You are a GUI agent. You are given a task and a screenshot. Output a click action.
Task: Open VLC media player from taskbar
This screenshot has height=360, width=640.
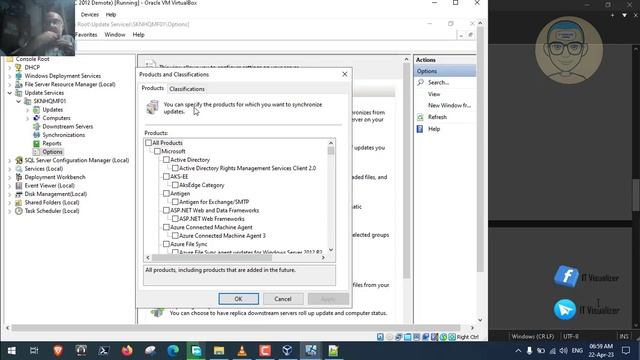242,350
